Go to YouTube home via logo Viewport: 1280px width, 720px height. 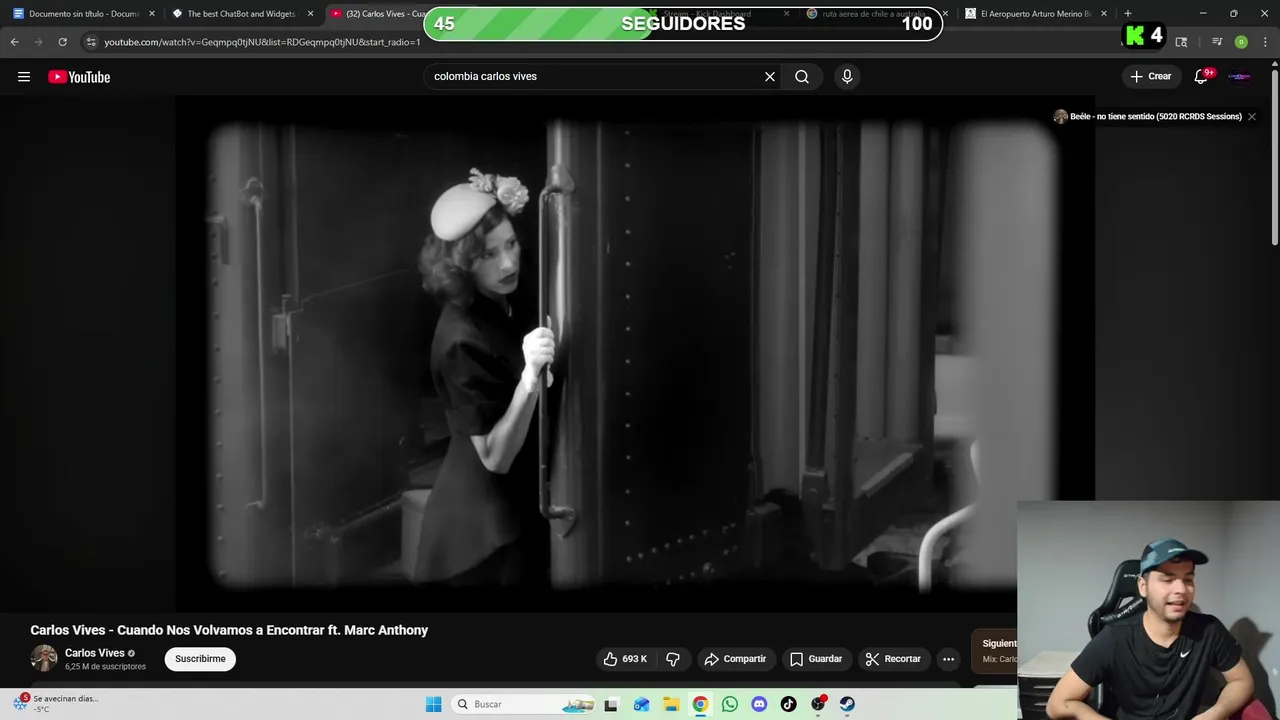tap(79, 77)
